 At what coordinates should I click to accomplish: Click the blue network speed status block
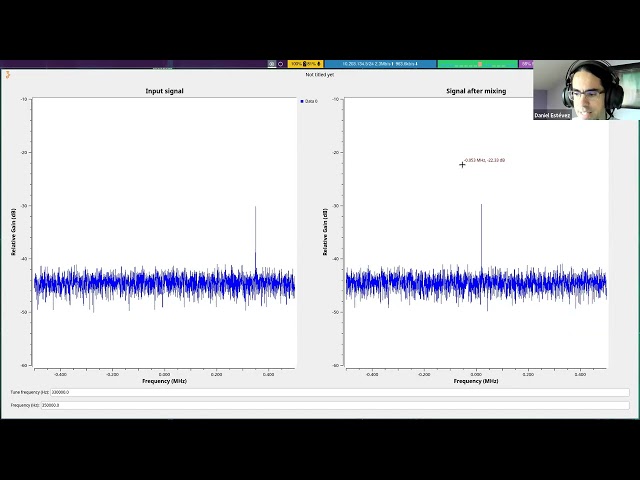tap(380, 64)
